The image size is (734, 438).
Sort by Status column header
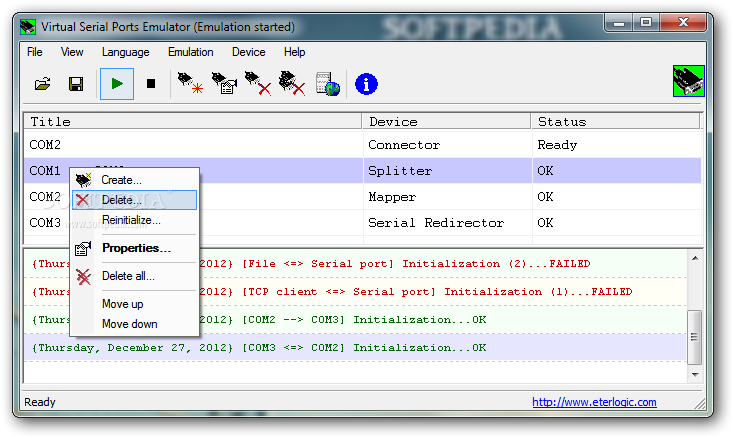616,122
